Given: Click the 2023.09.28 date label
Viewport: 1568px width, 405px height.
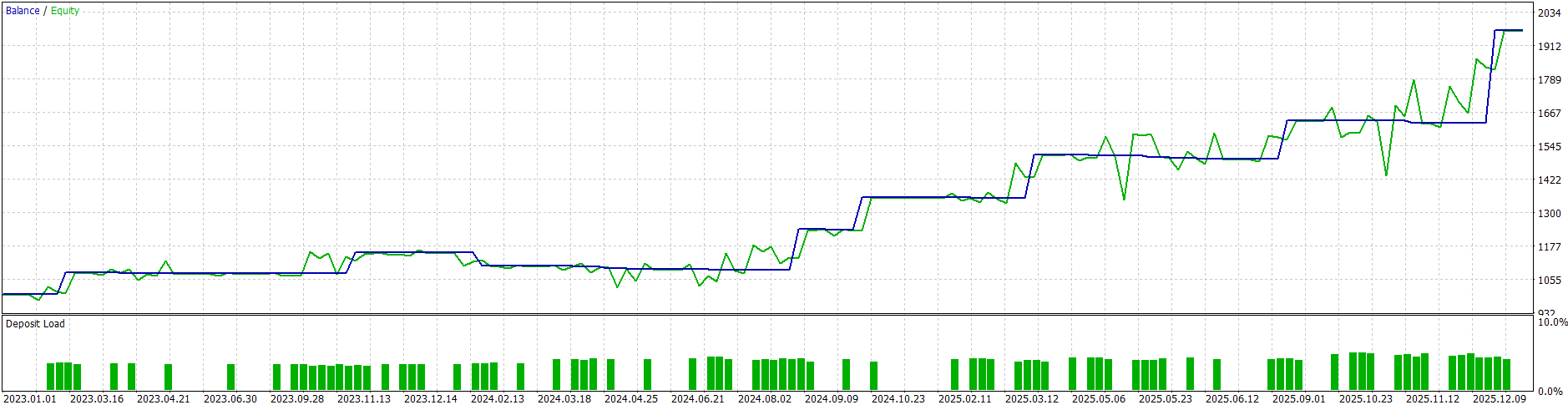Looking at the screenshot, I should [297, 399].
